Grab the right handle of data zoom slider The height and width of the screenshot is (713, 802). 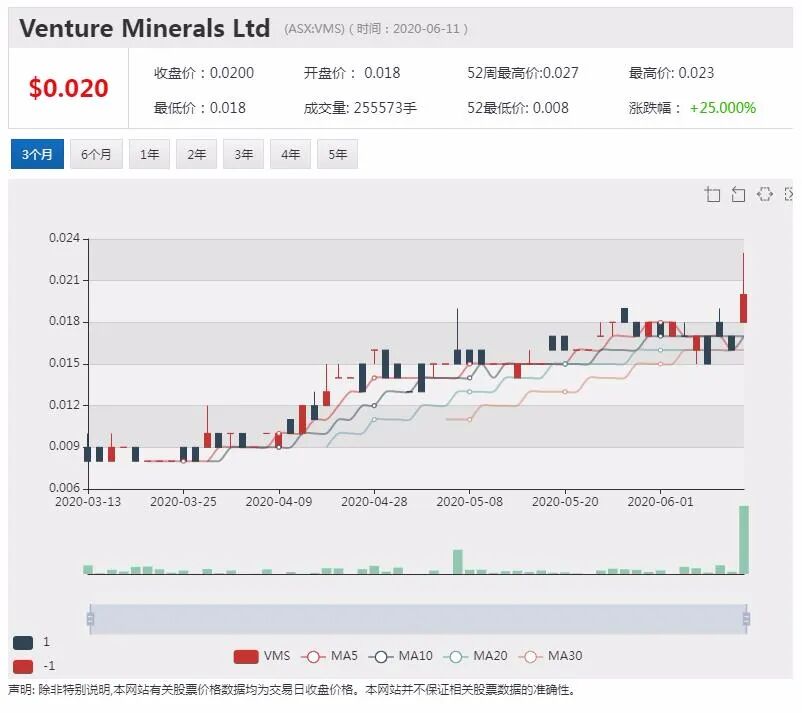click(x=746, y=619)
